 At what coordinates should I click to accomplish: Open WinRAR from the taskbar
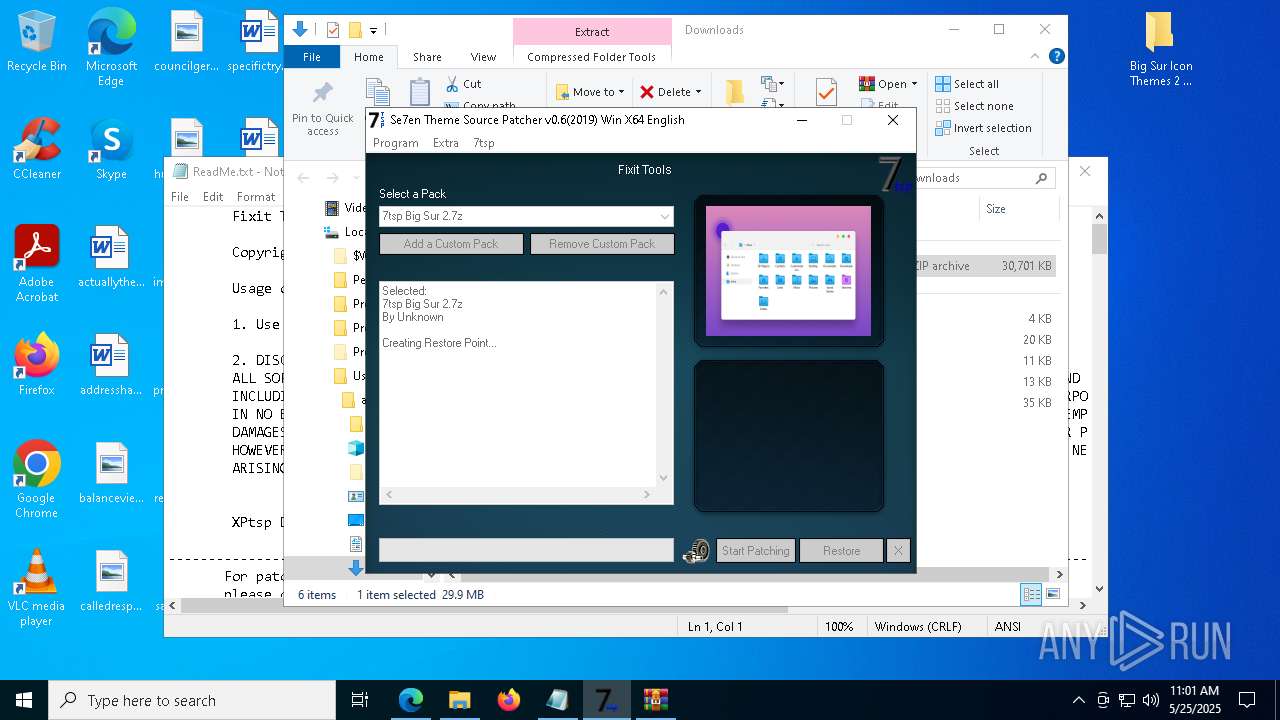pos(656,700)
